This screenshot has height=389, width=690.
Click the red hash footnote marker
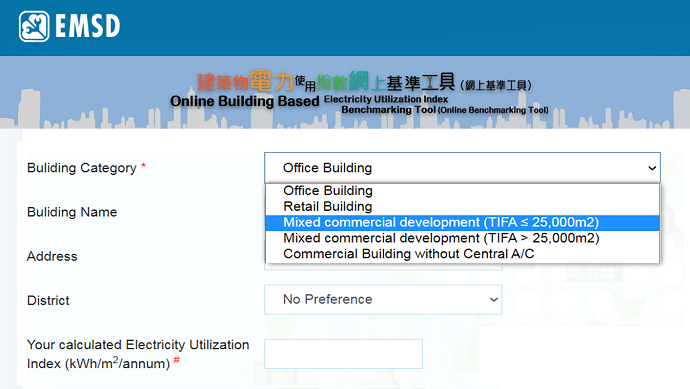[x=176, y=360]
